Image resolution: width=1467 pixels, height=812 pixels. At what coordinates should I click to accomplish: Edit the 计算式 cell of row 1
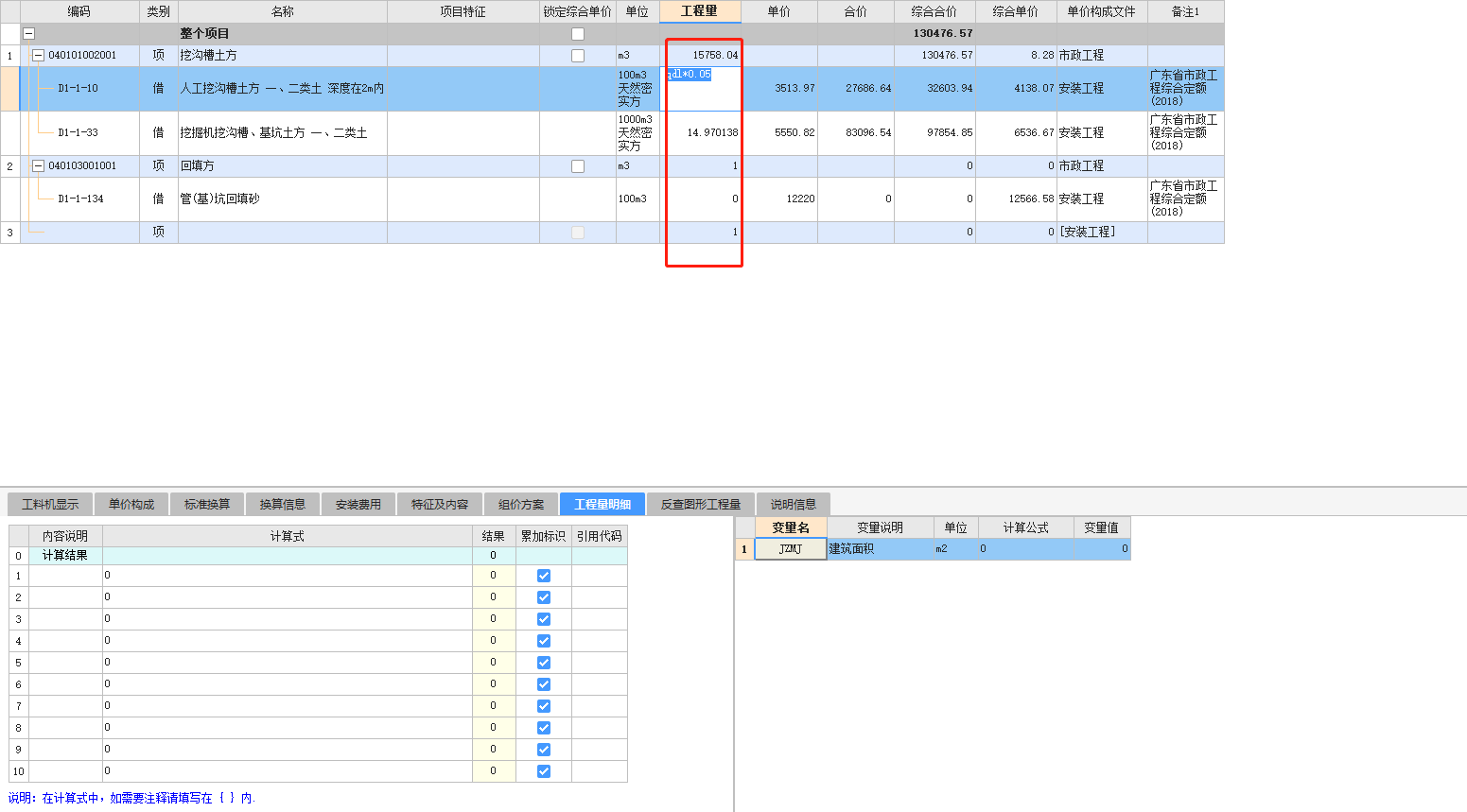(x=288, y=576)
